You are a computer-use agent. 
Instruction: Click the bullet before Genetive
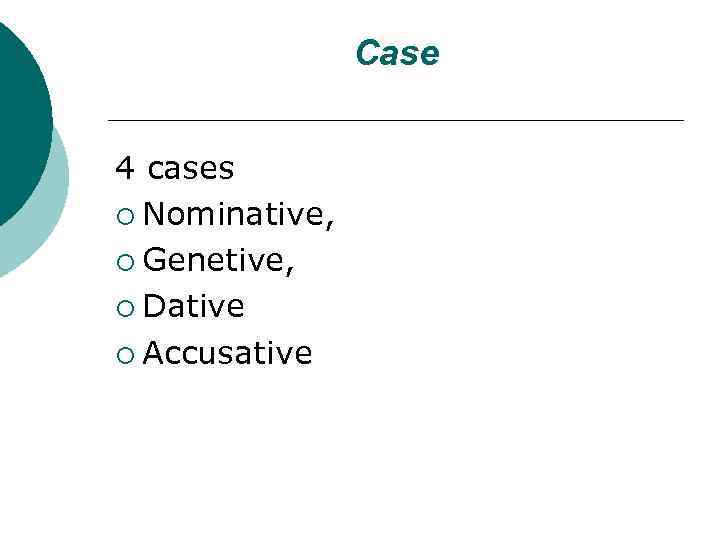122,261
